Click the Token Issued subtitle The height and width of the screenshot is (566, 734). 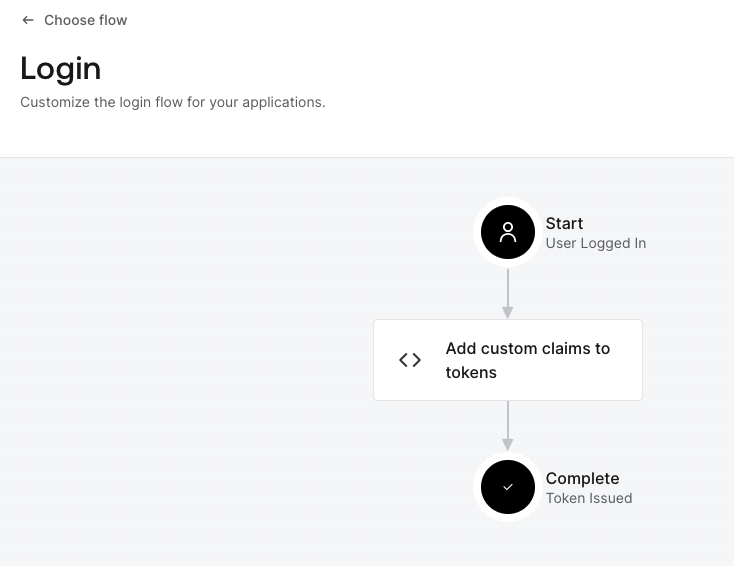click(x=588, y=498)
